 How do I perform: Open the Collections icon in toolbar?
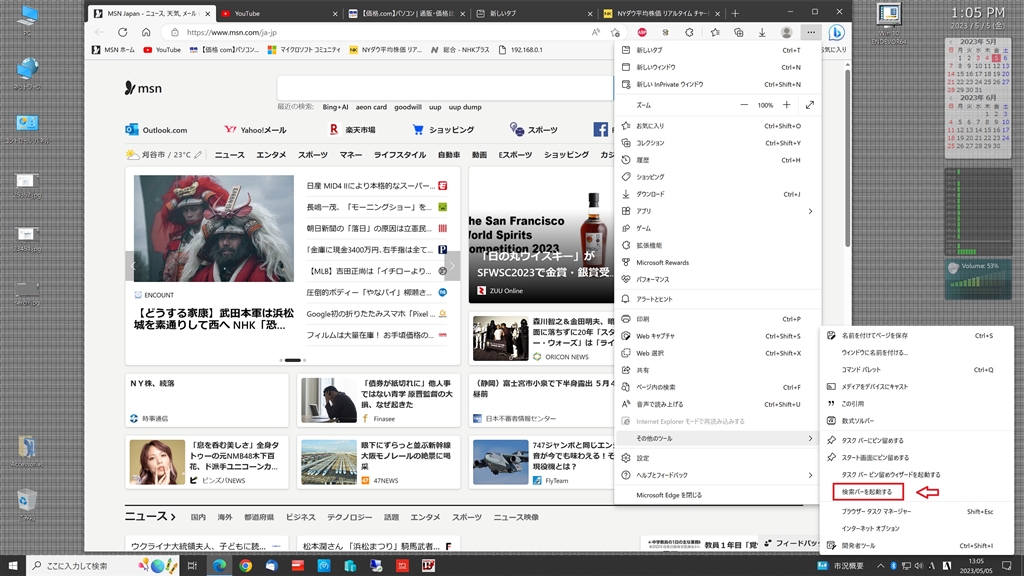(739, 32)
